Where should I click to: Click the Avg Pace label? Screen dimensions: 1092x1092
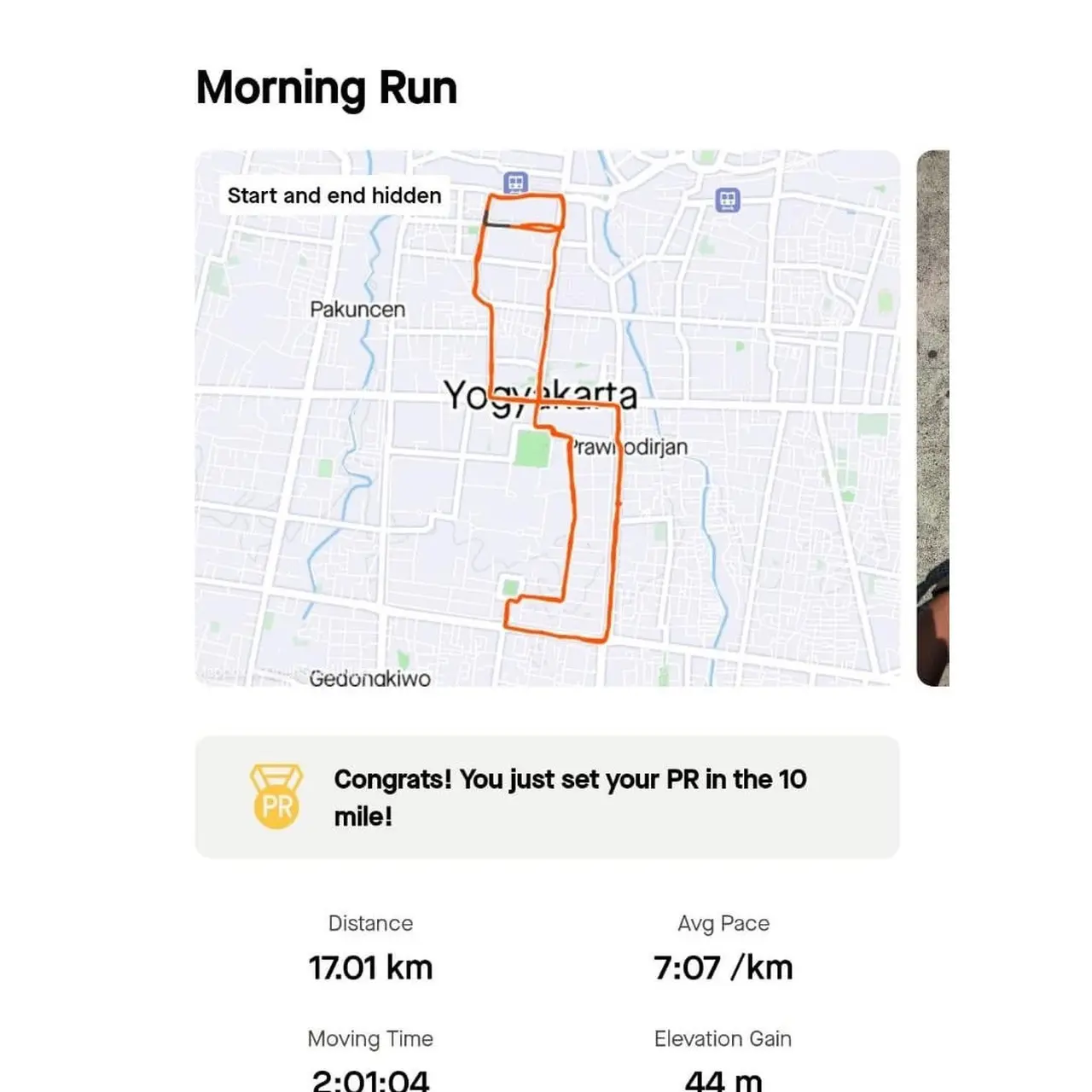pyautogui.click(x=723, y=923)
